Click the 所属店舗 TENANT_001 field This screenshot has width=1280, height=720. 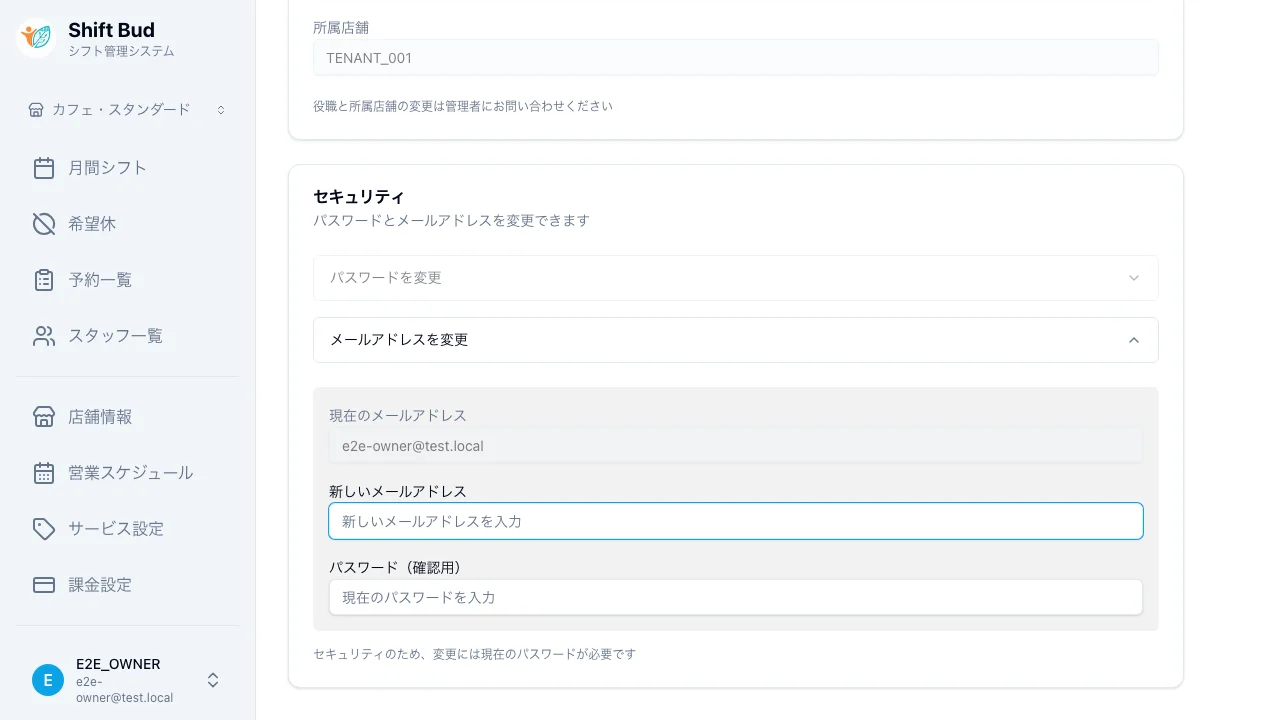pos(736,57)
